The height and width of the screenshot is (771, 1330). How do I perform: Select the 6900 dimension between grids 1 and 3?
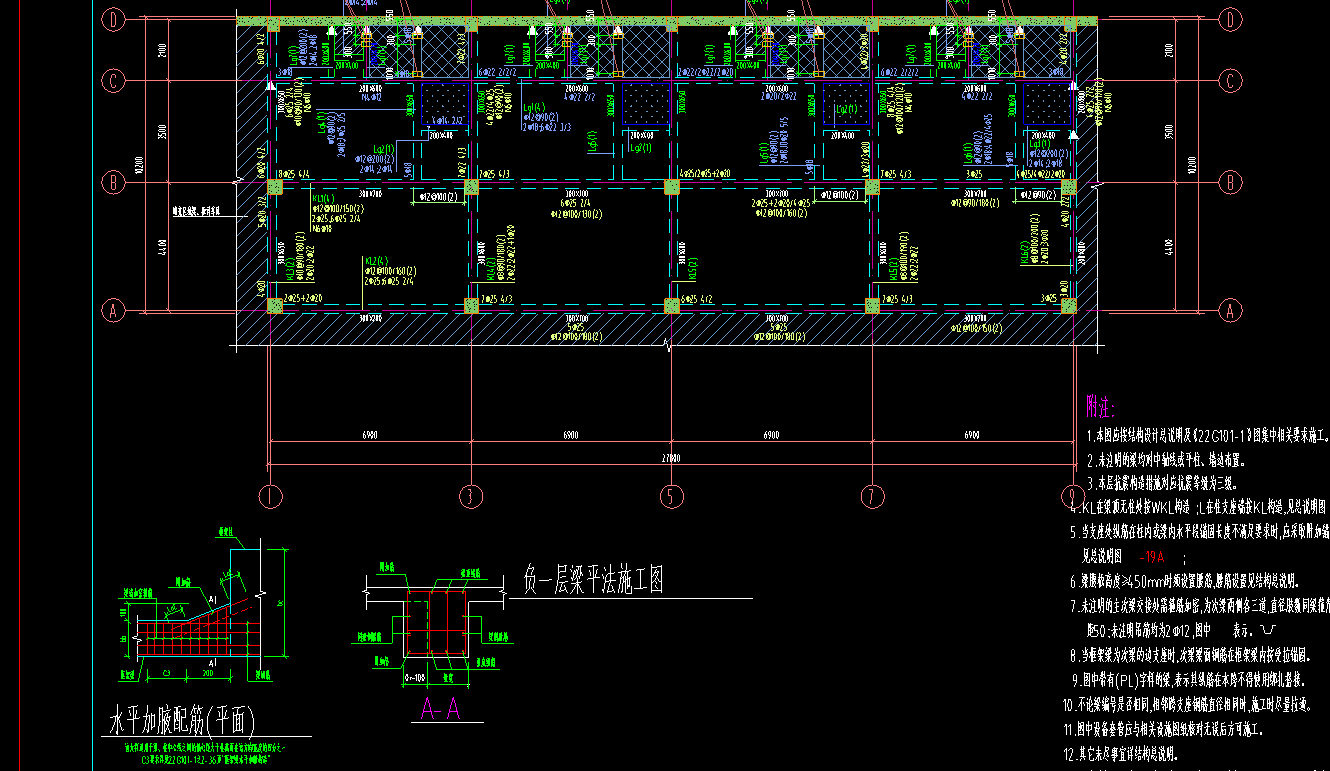coord(369,435)
